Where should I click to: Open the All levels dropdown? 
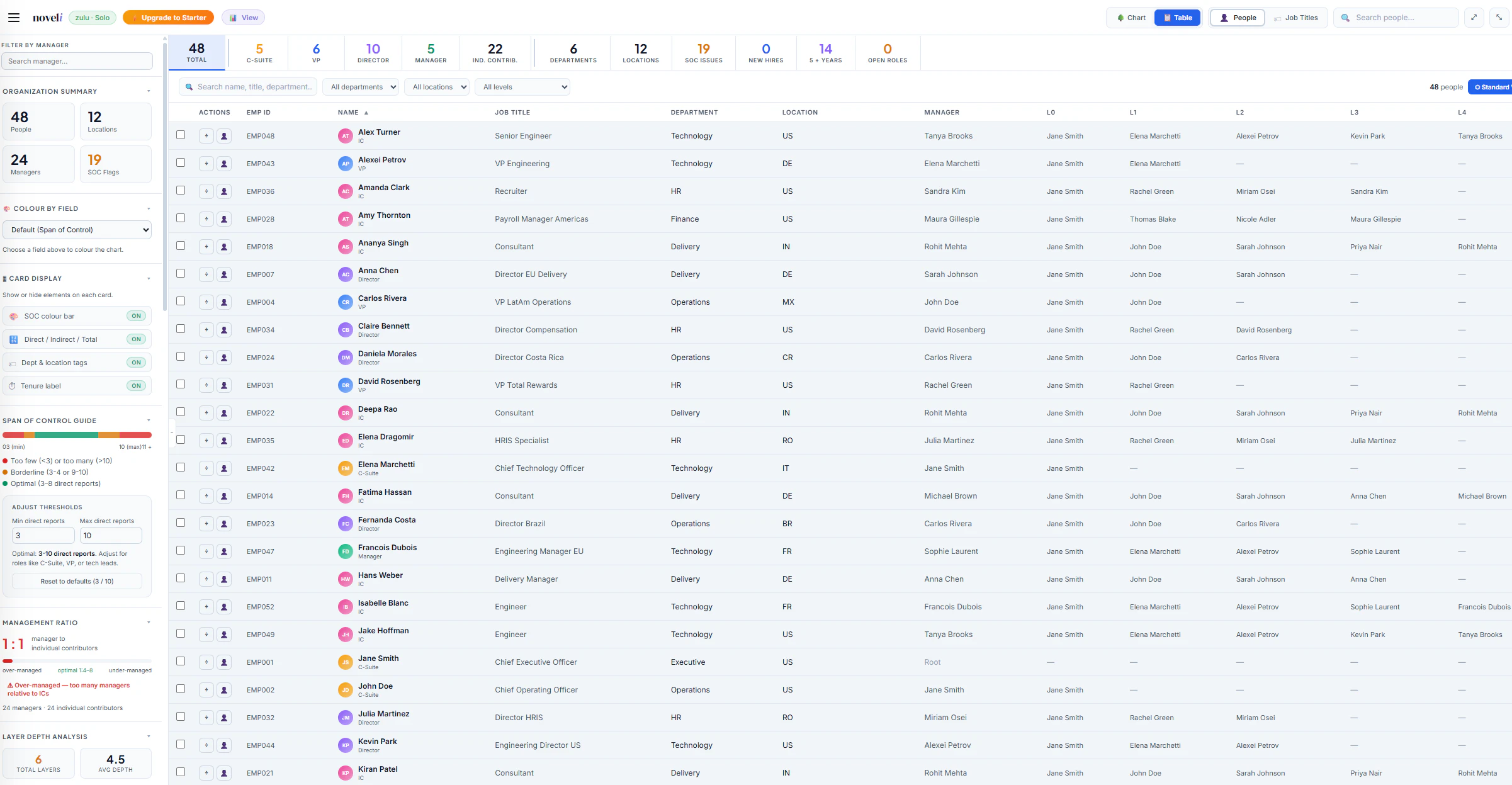tap(522, 87)
